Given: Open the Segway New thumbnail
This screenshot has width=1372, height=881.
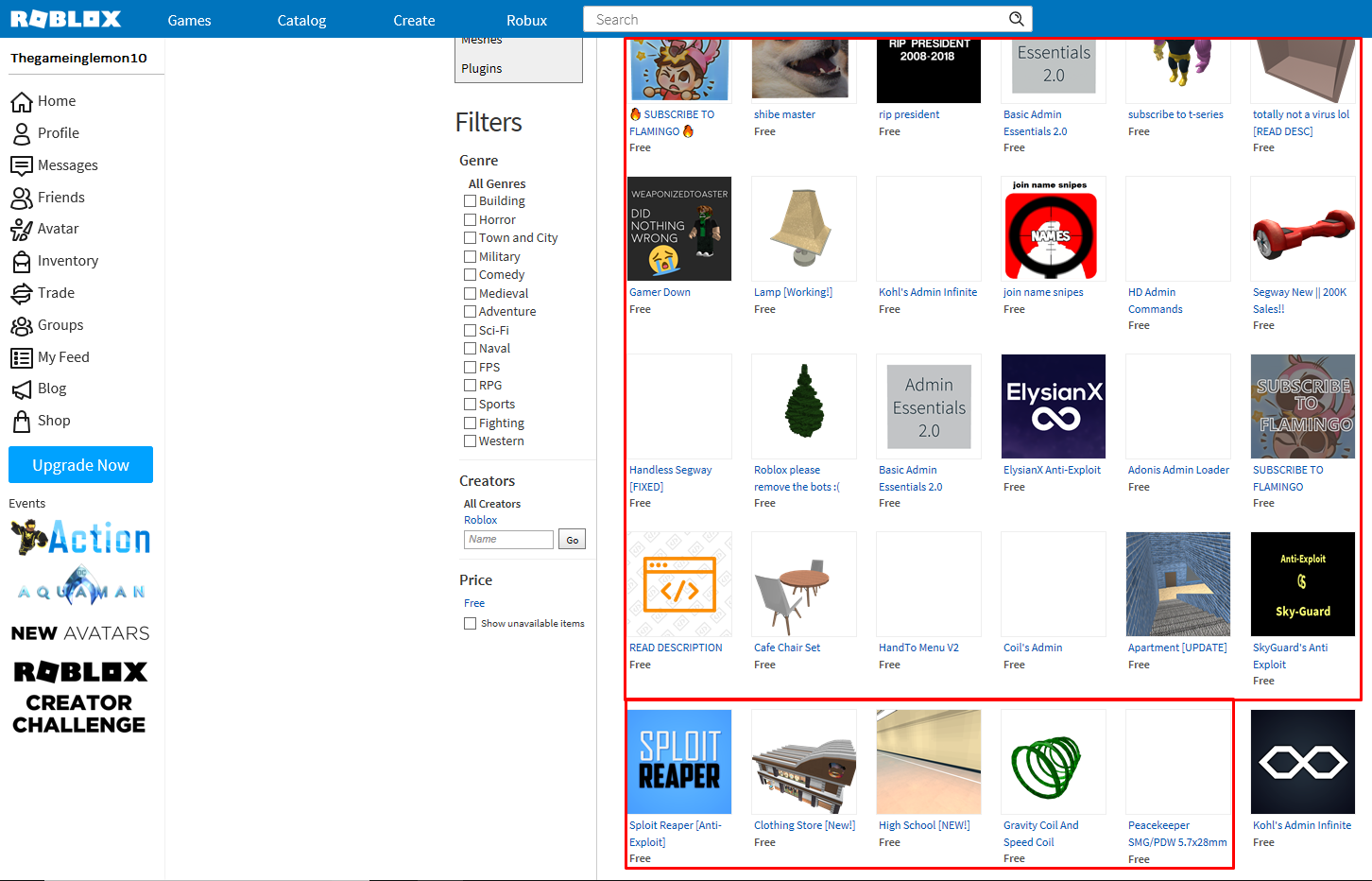Looking at the screenshot, I should point(1303,229).
